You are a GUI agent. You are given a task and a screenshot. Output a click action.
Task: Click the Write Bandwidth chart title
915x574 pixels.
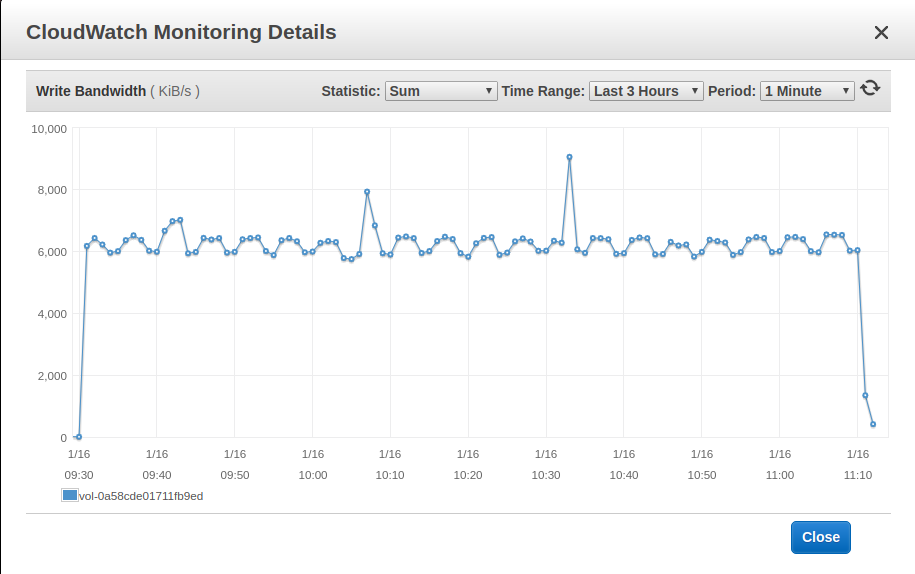pos(90,91)
